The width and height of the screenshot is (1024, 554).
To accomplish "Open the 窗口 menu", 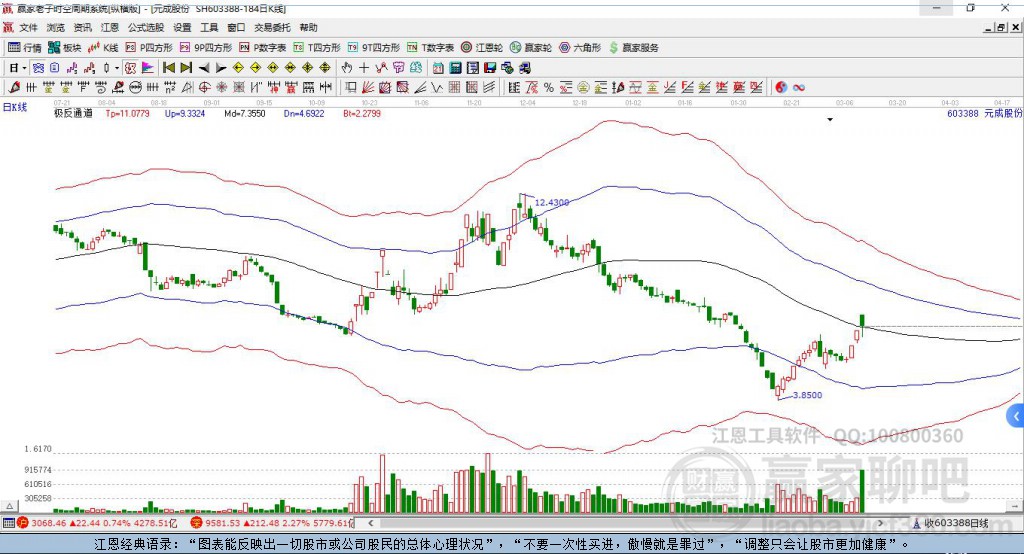I will point(236,27).
